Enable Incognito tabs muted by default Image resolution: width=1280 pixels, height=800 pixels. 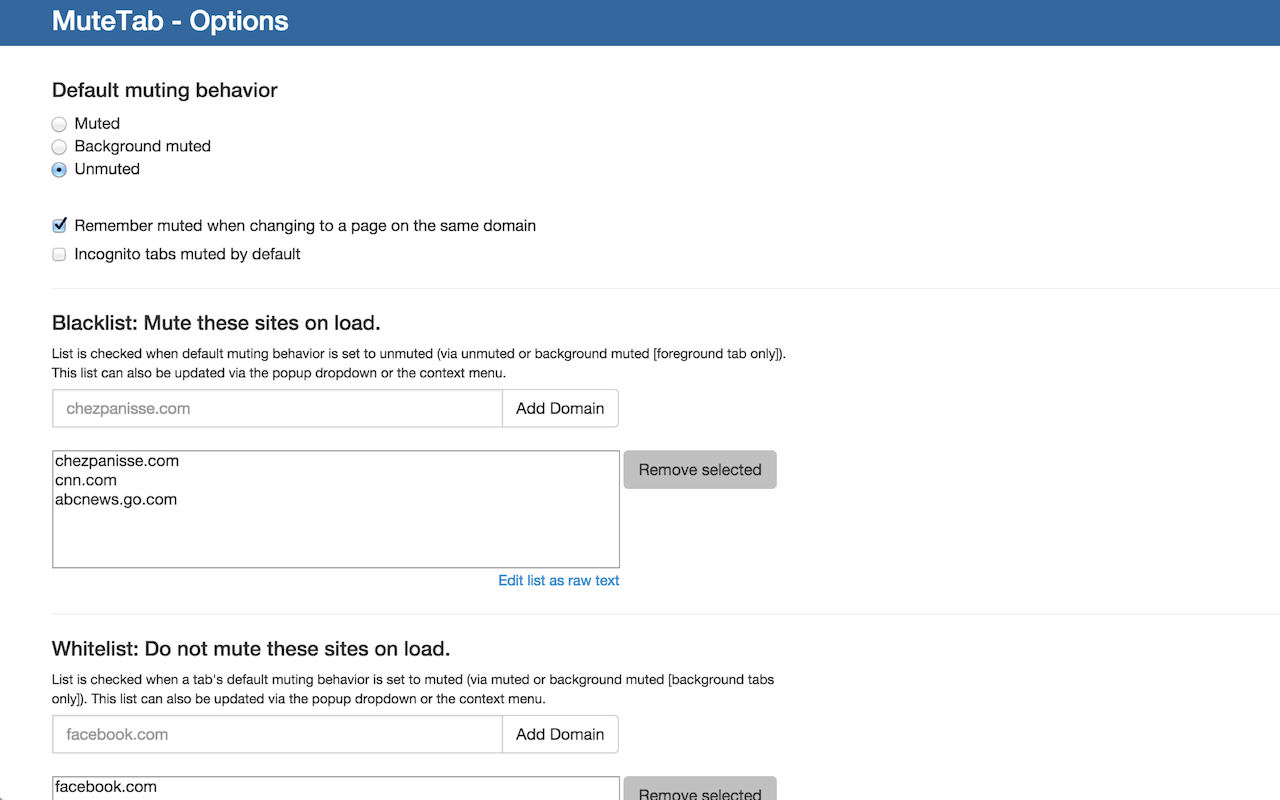click(x=59, y=255)
